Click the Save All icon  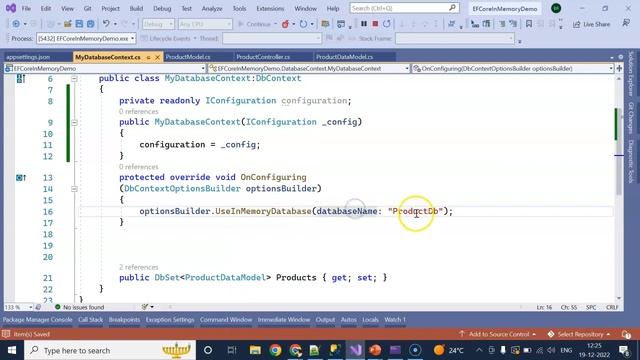click(x=91, y=24)
